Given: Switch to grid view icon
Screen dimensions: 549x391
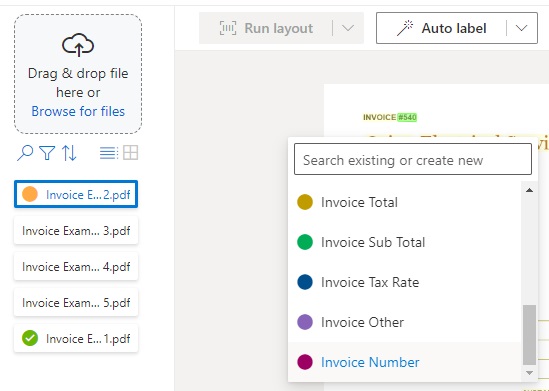Looking at the screenshot, I should (x=131, y=153).
